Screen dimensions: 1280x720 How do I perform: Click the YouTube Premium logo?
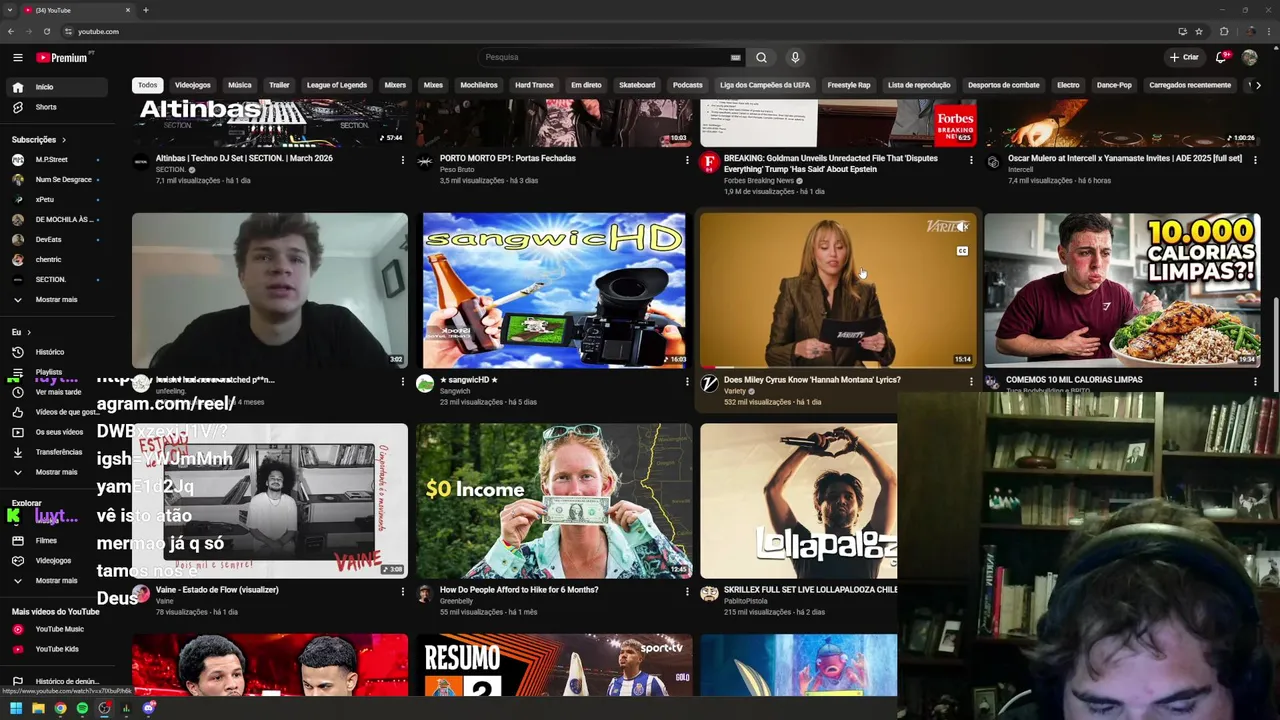click(64, 57)
